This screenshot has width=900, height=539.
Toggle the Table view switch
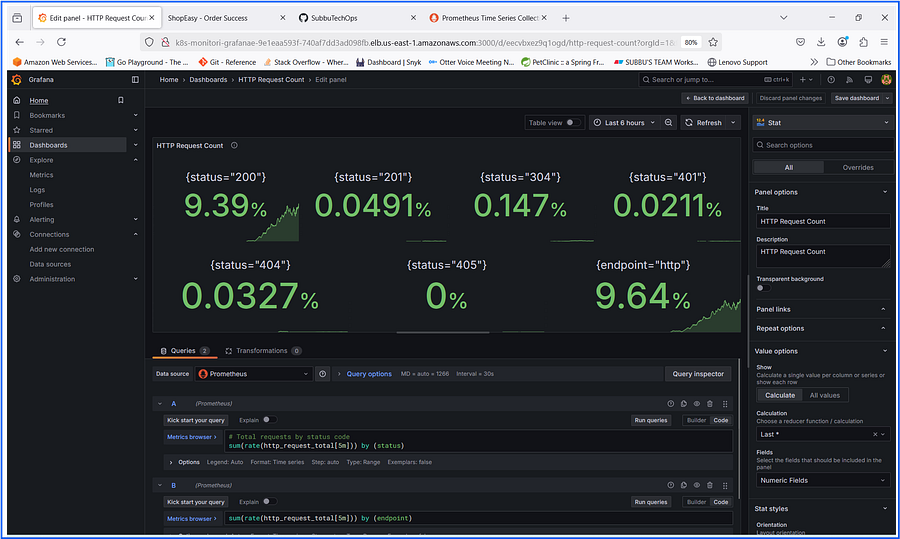[x=573, y=123]
